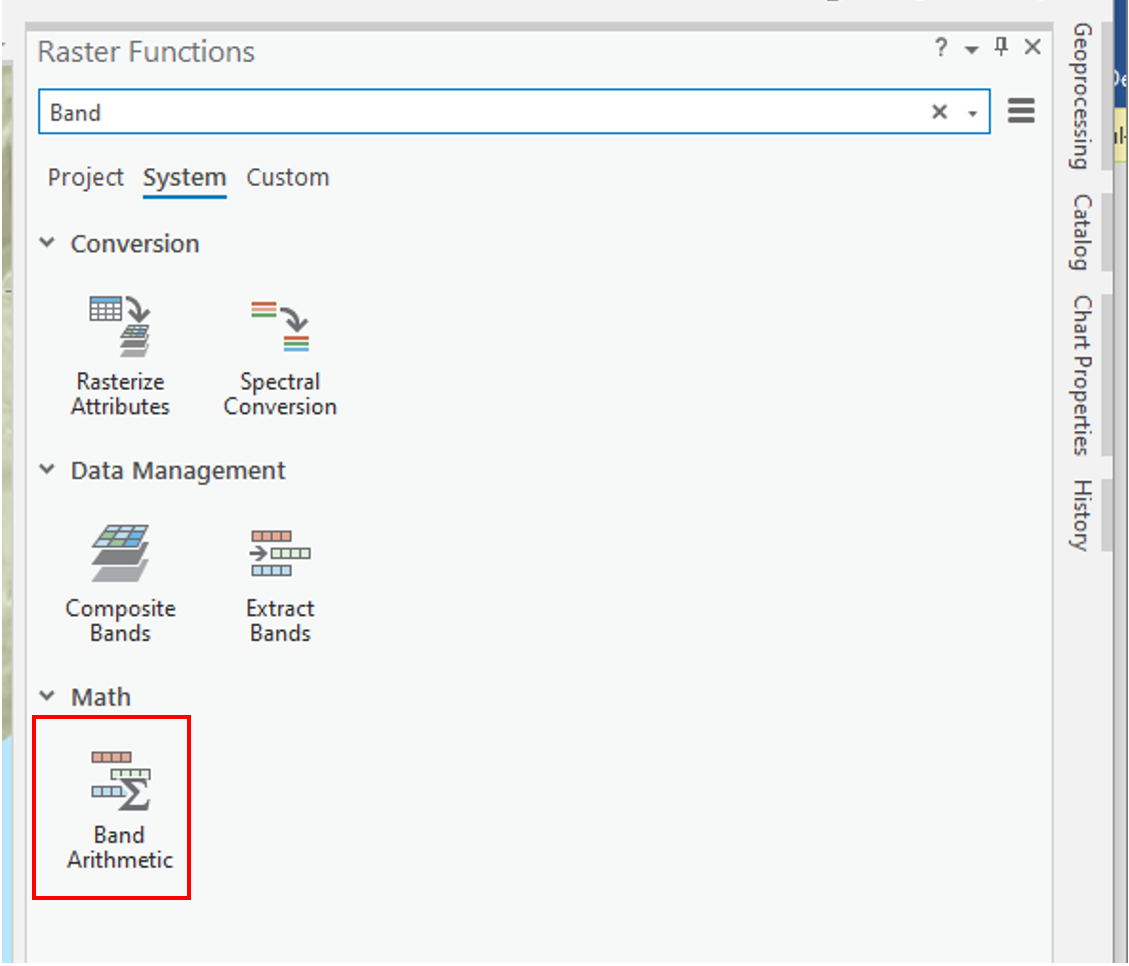Open the Composite Bands function

pos(120,582)
